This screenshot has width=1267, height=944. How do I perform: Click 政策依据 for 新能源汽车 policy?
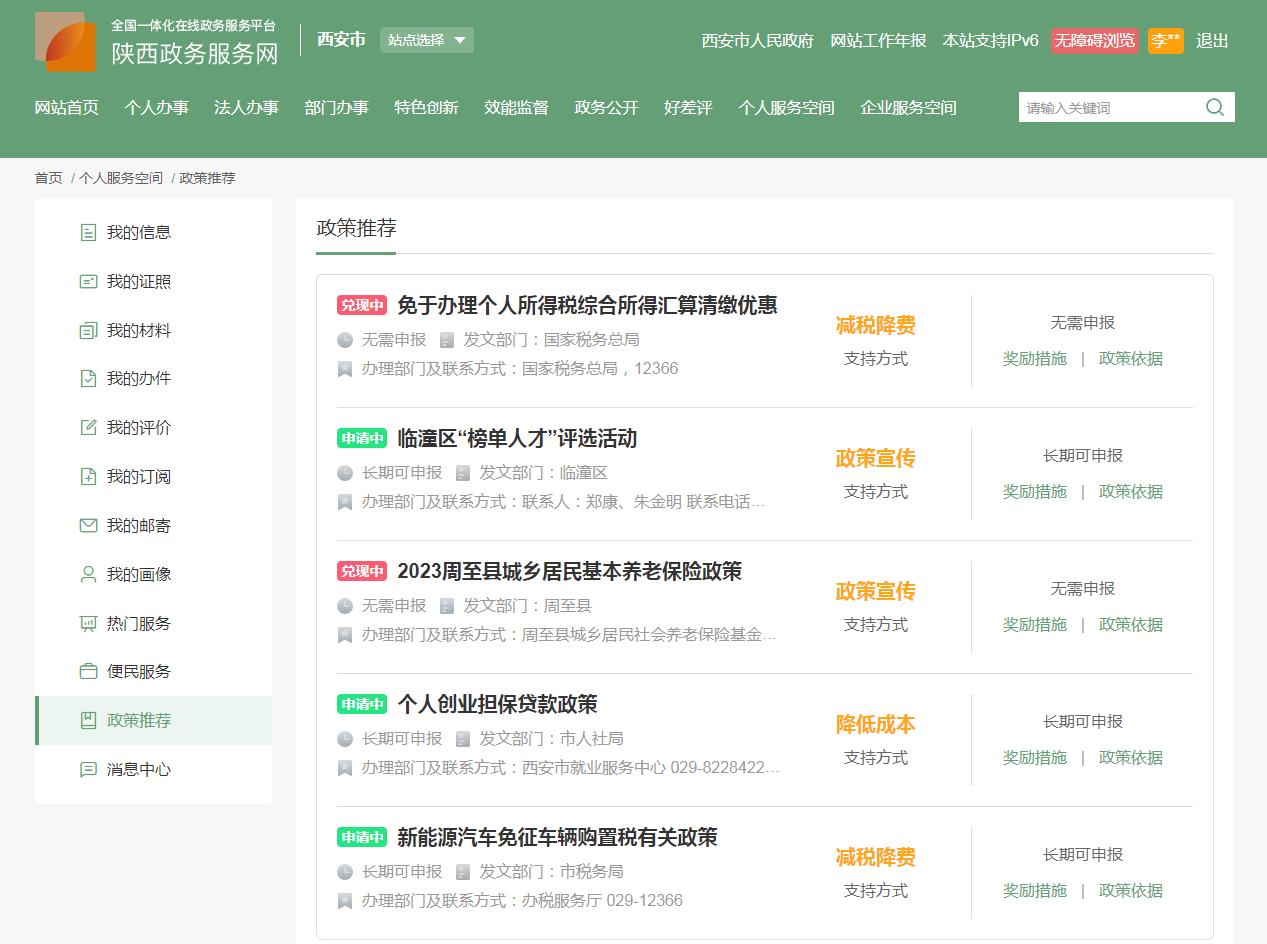click(1131, 891)
